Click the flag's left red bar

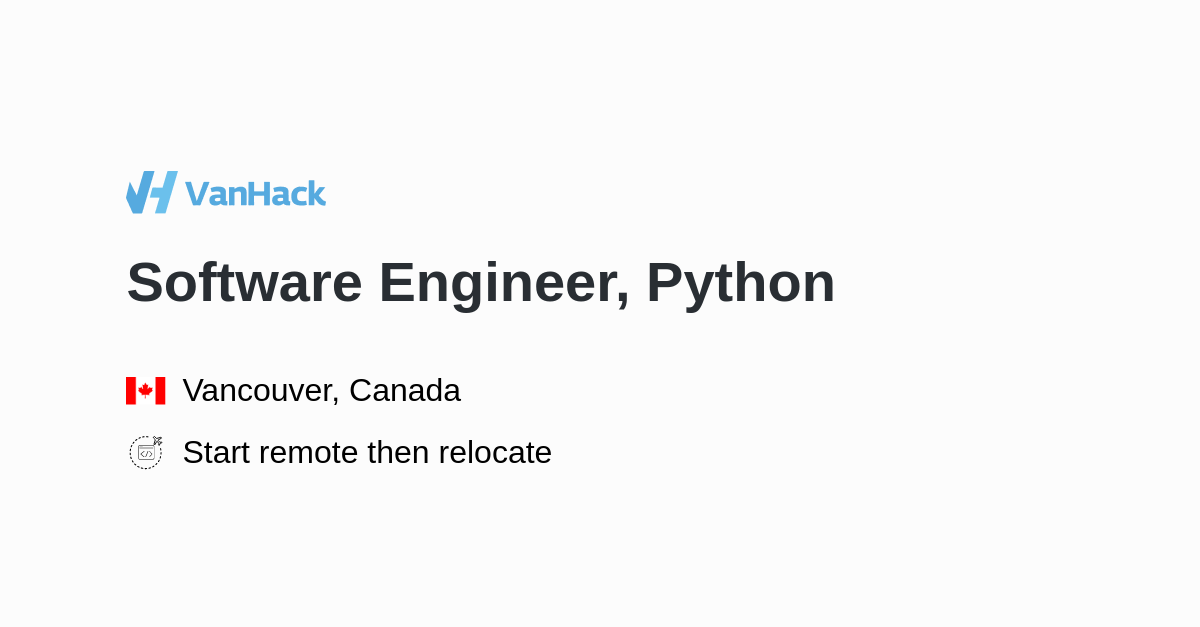pos(130,391)
